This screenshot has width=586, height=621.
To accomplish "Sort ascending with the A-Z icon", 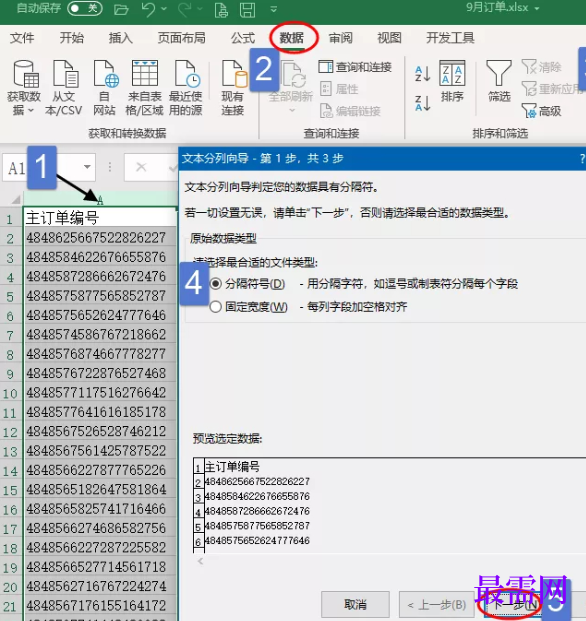I will coord(422,73).
